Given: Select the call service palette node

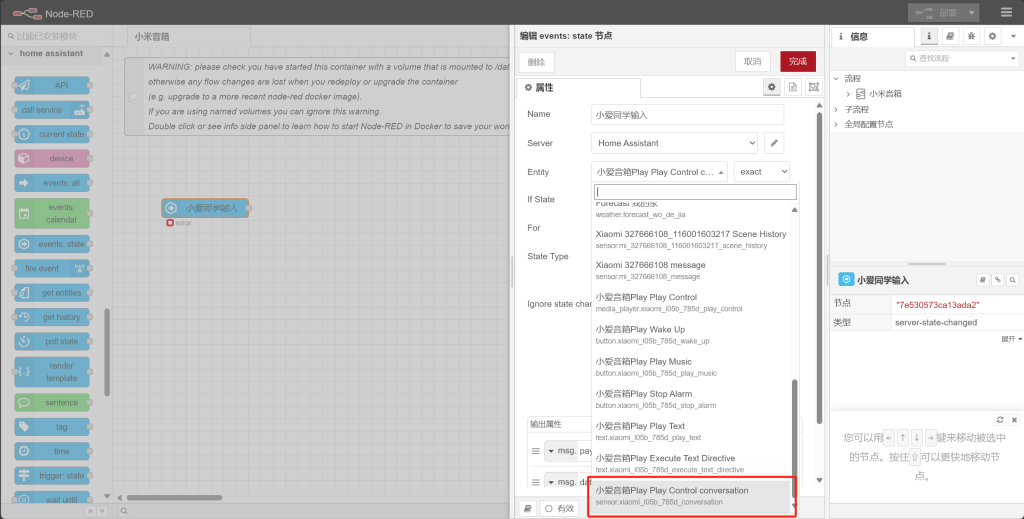Looking at the screenshot, I should pyautogui.click(x=52, y=110).
